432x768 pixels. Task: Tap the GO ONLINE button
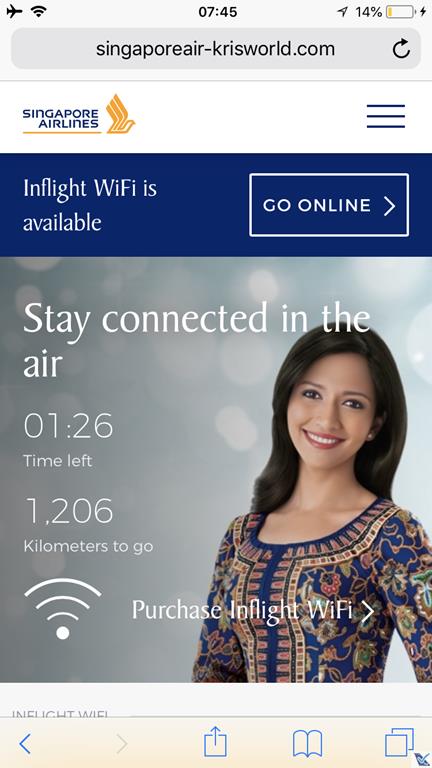(329, 205)
